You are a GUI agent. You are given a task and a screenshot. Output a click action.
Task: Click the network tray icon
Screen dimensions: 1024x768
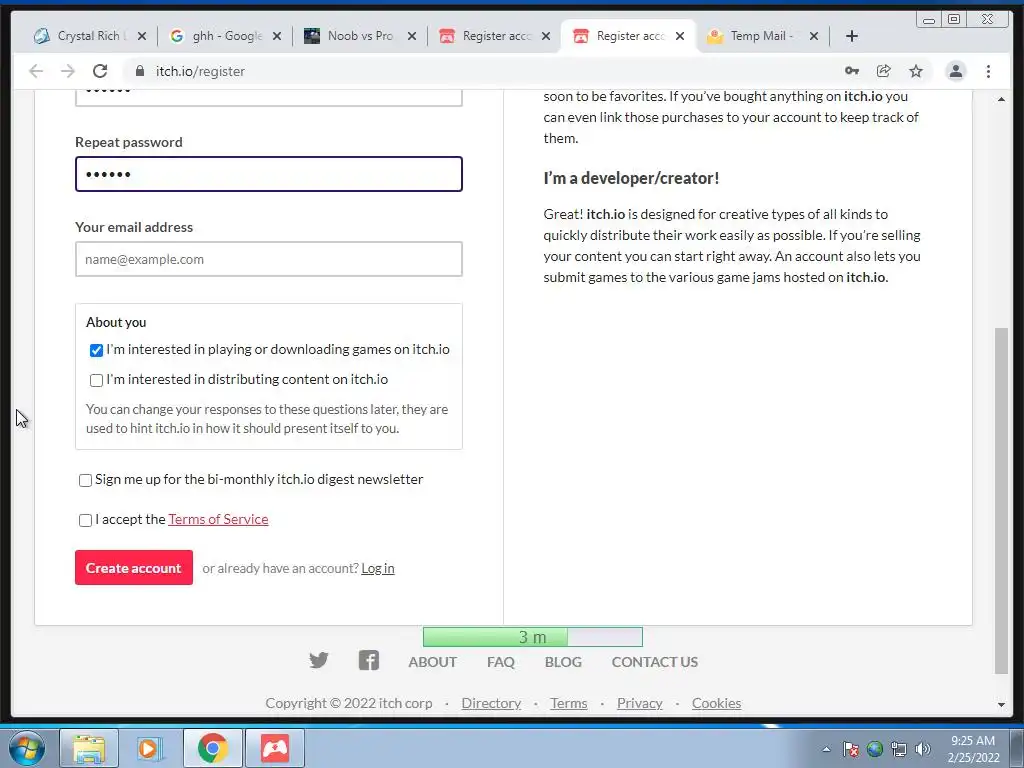899,749
